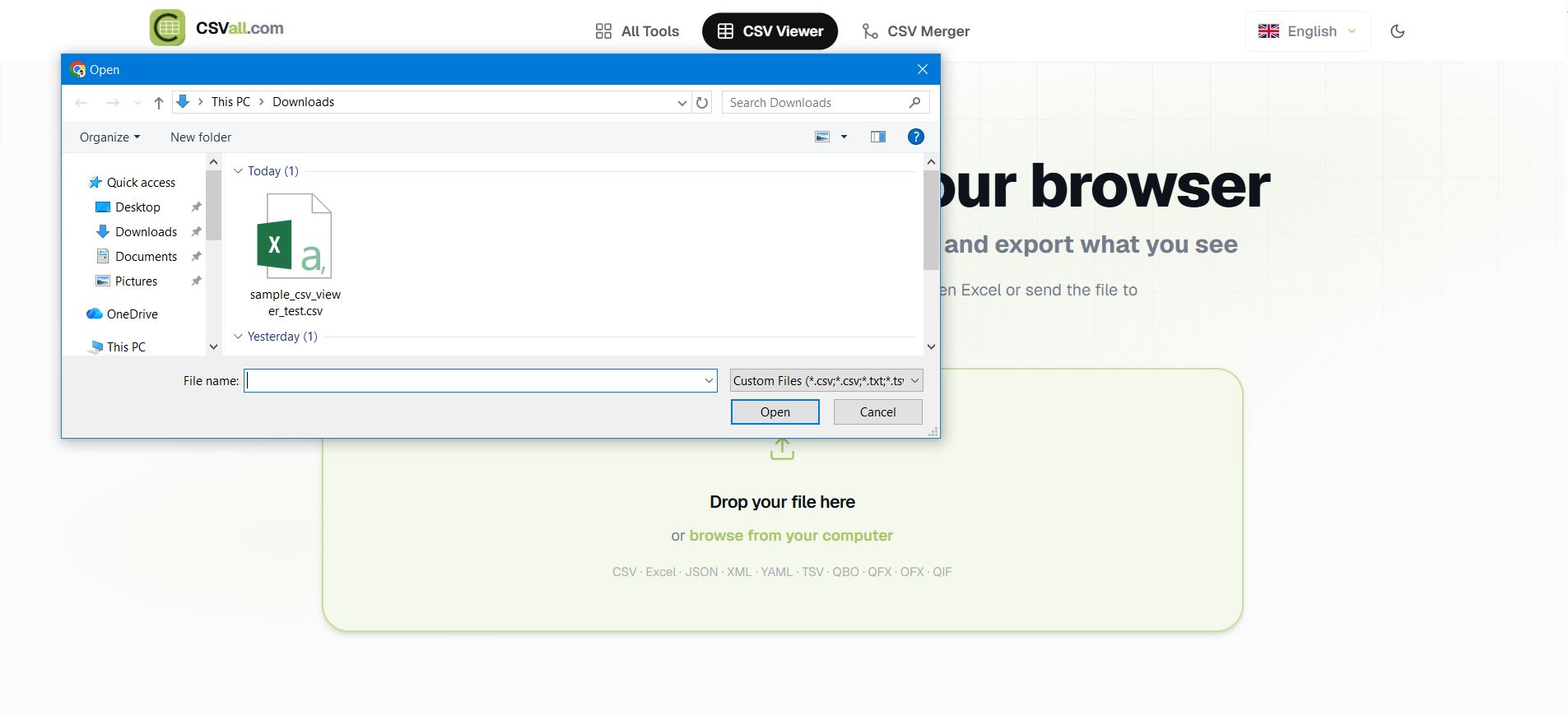Click the Open button
The image size is (1568, 716).
pos(775,412)
